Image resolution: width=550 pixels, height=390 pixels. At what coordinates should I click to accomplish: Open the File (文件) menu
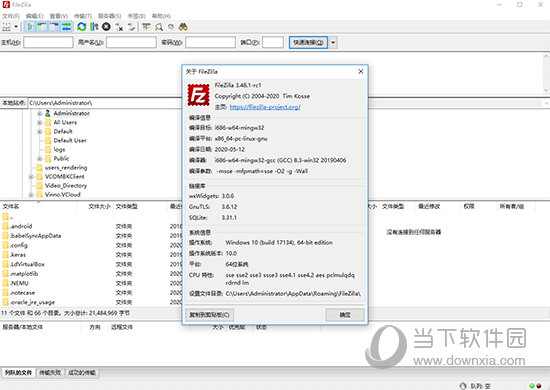tap(11, 16)
